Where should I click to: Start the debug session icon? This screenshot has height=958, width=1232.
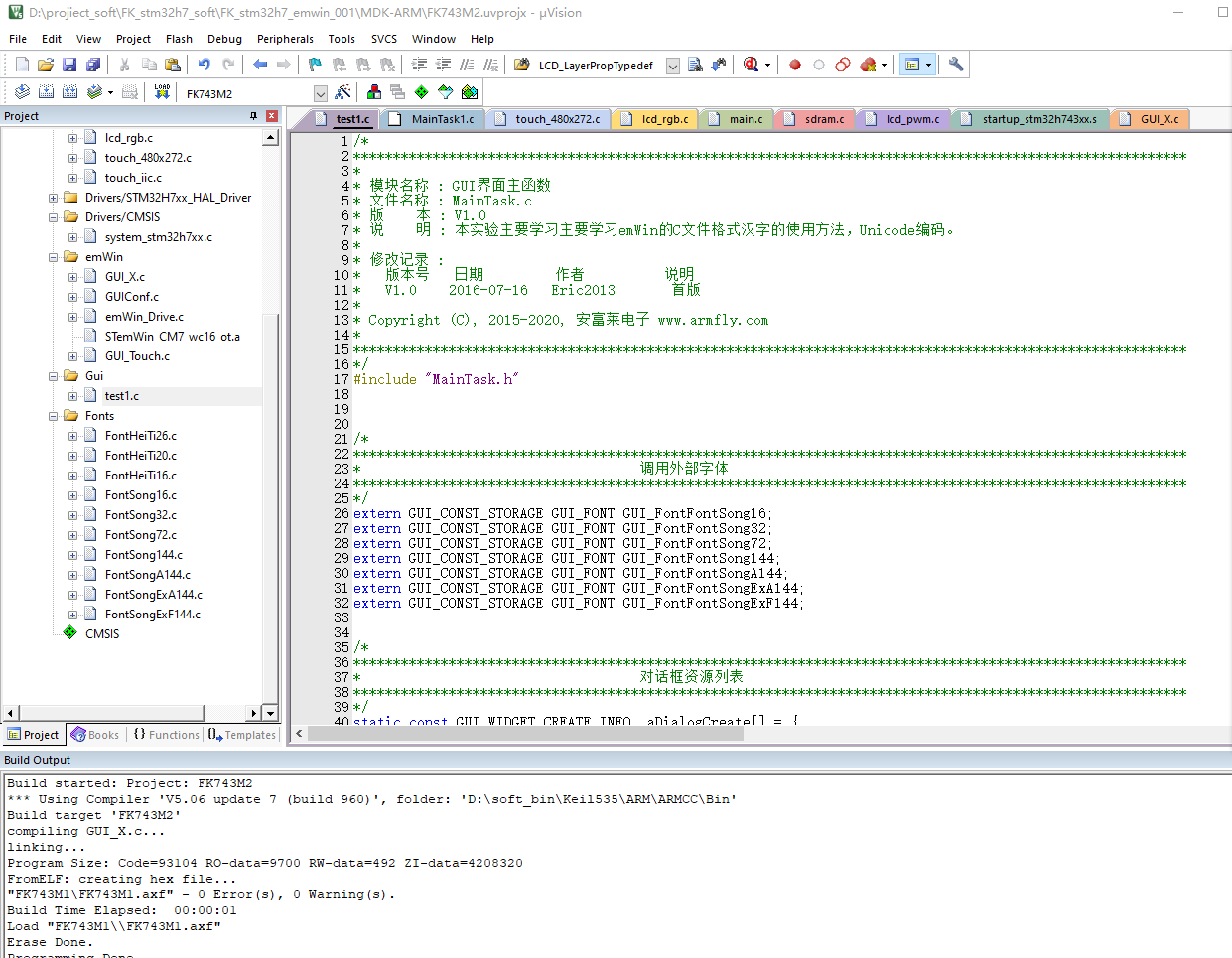tap(752, 65)
